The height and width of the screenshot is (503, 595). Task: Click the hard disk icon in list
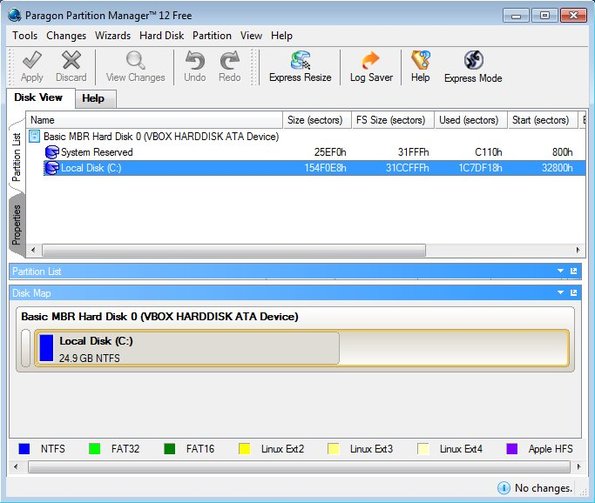tap(35, 136)
